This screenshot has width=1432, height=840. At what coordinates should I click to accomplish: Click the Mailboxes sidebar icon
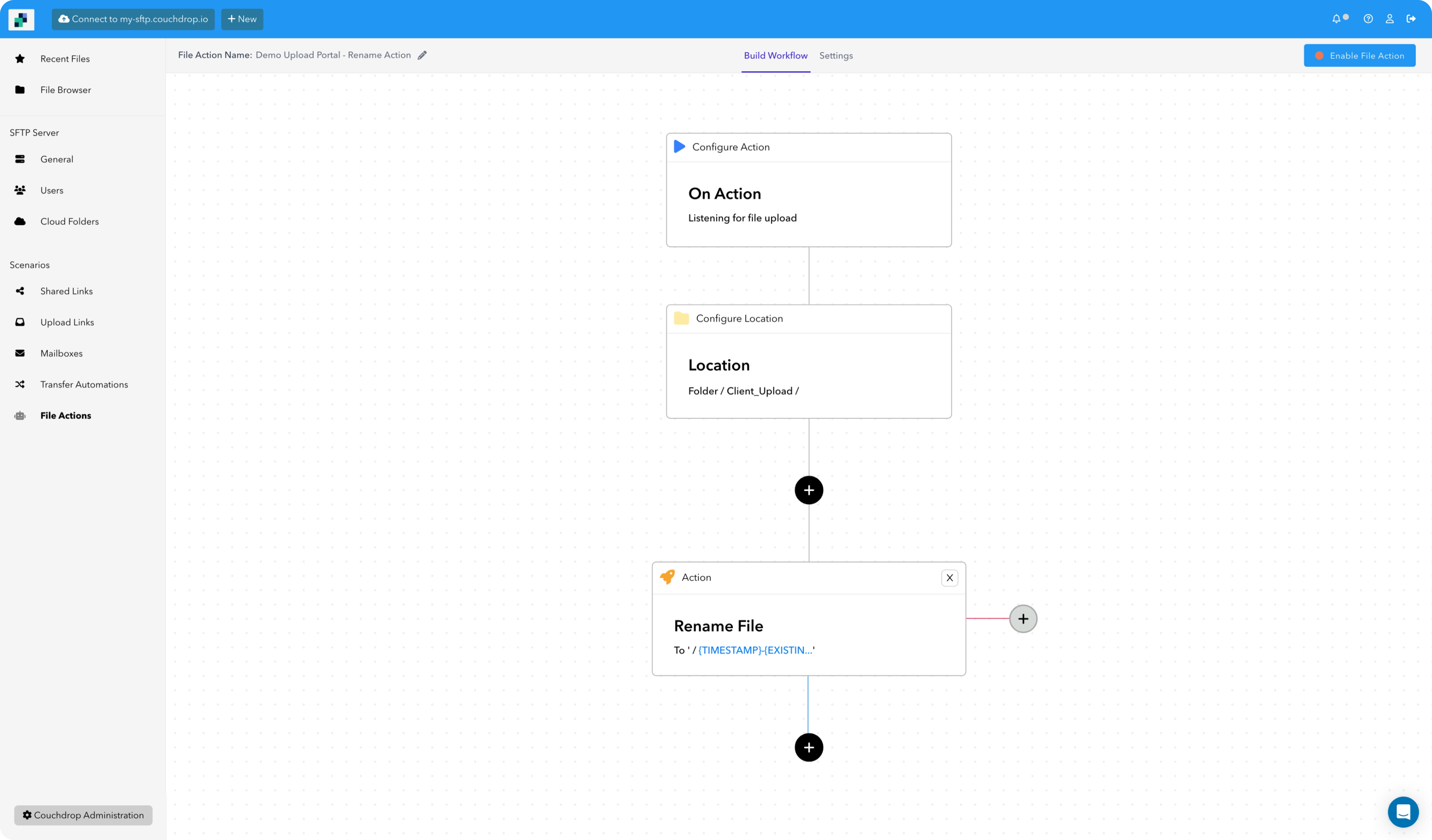(20, 353)
